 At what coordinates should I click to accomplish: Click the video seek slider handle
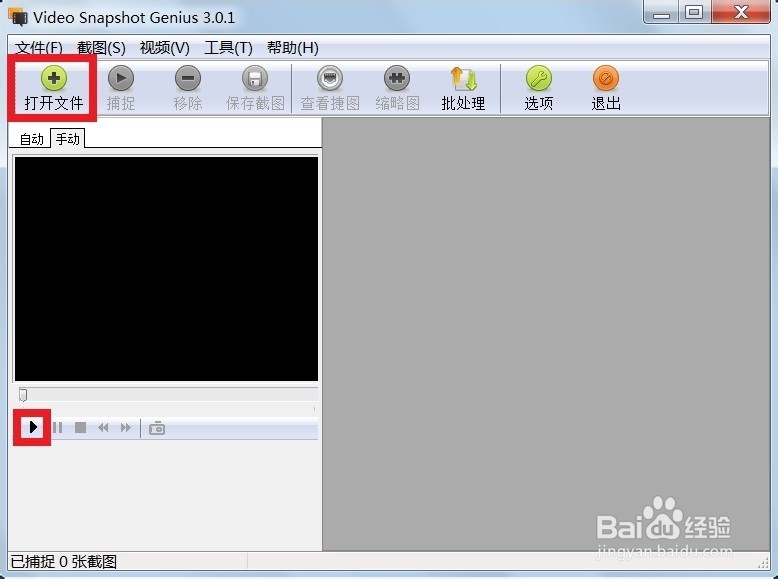tap(23, 395)
